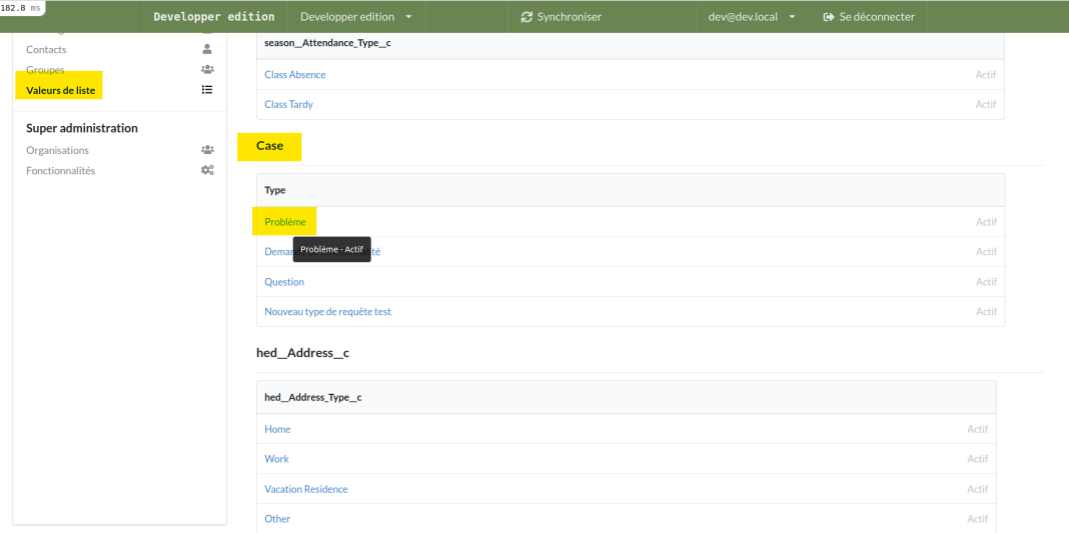Open Valeurs de liste in sidebar
The width and height of the screenshot is (1069, 533).
coord(61,91)
